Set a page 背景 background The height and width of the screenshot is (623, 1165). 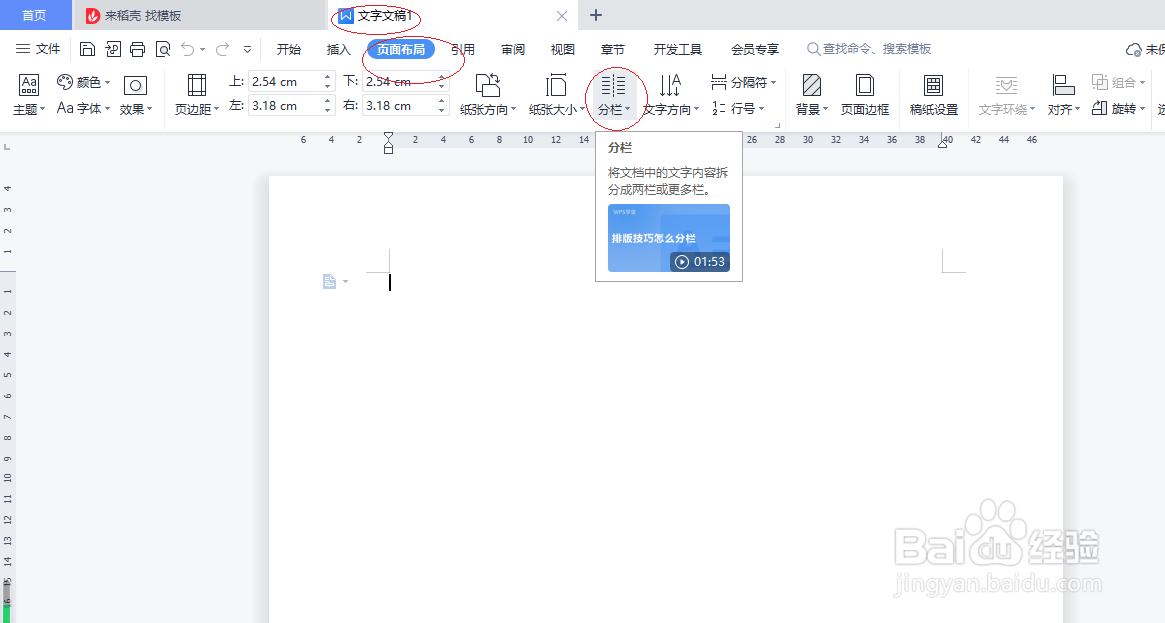(x=811, y=95)
